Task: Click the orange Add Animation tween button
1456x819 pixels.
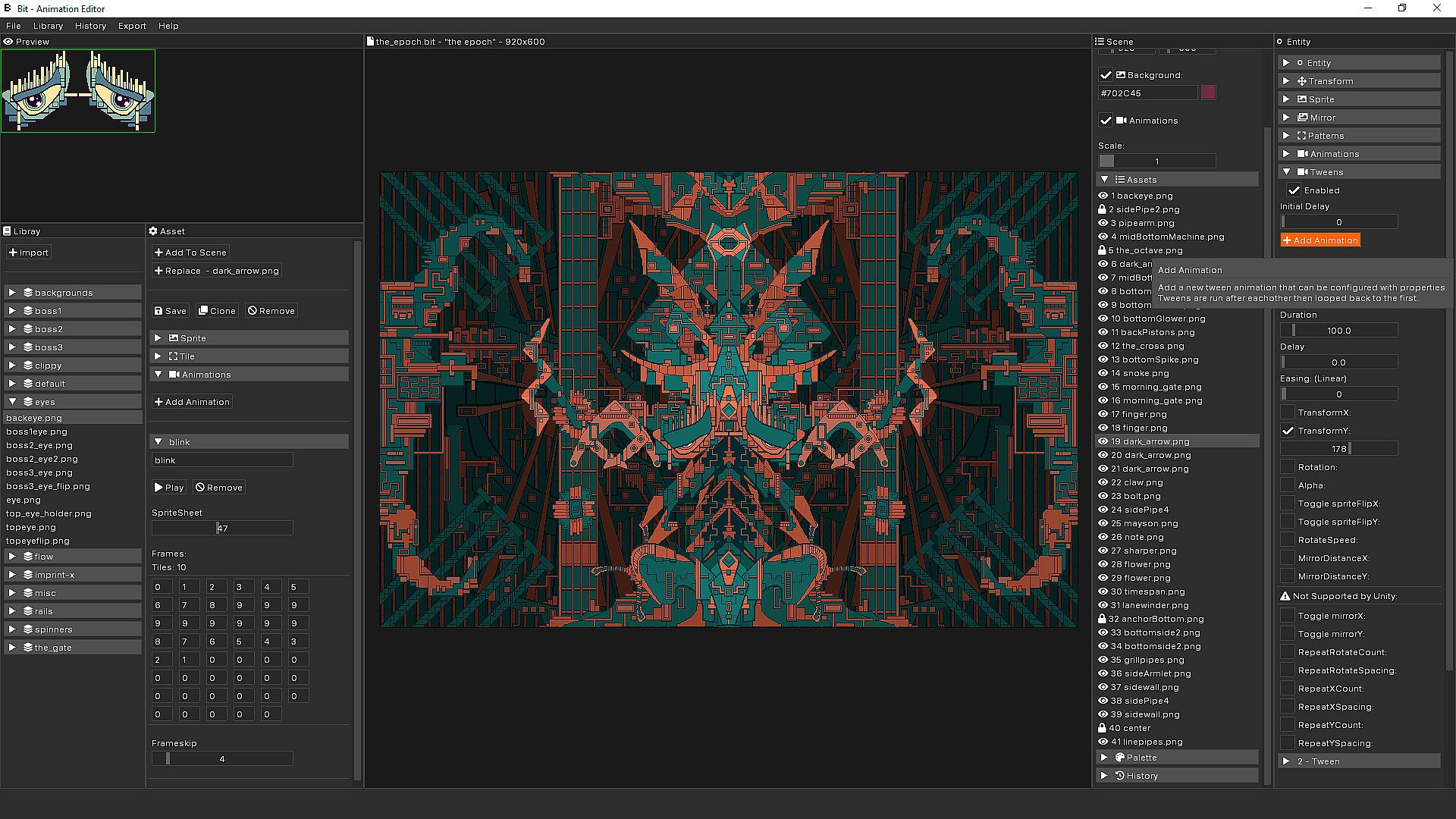Action: (1320, 240)
